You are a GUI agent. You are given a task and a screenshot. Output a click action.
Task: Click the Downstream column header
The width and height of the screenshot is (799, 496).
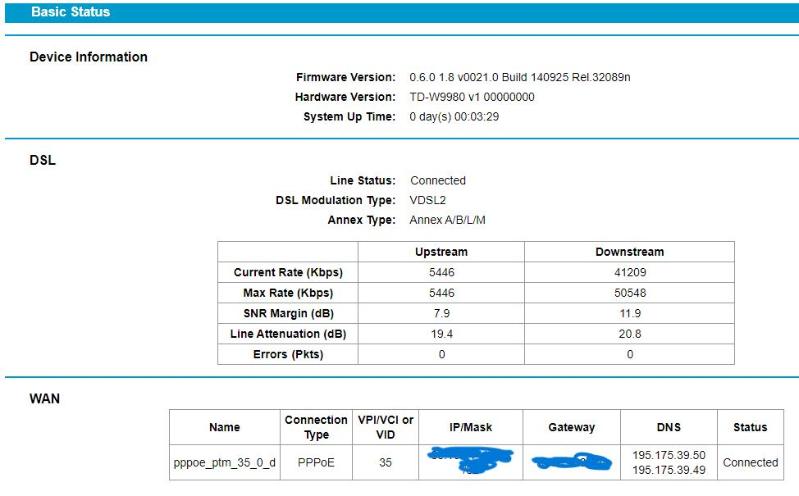coord(629,252)
